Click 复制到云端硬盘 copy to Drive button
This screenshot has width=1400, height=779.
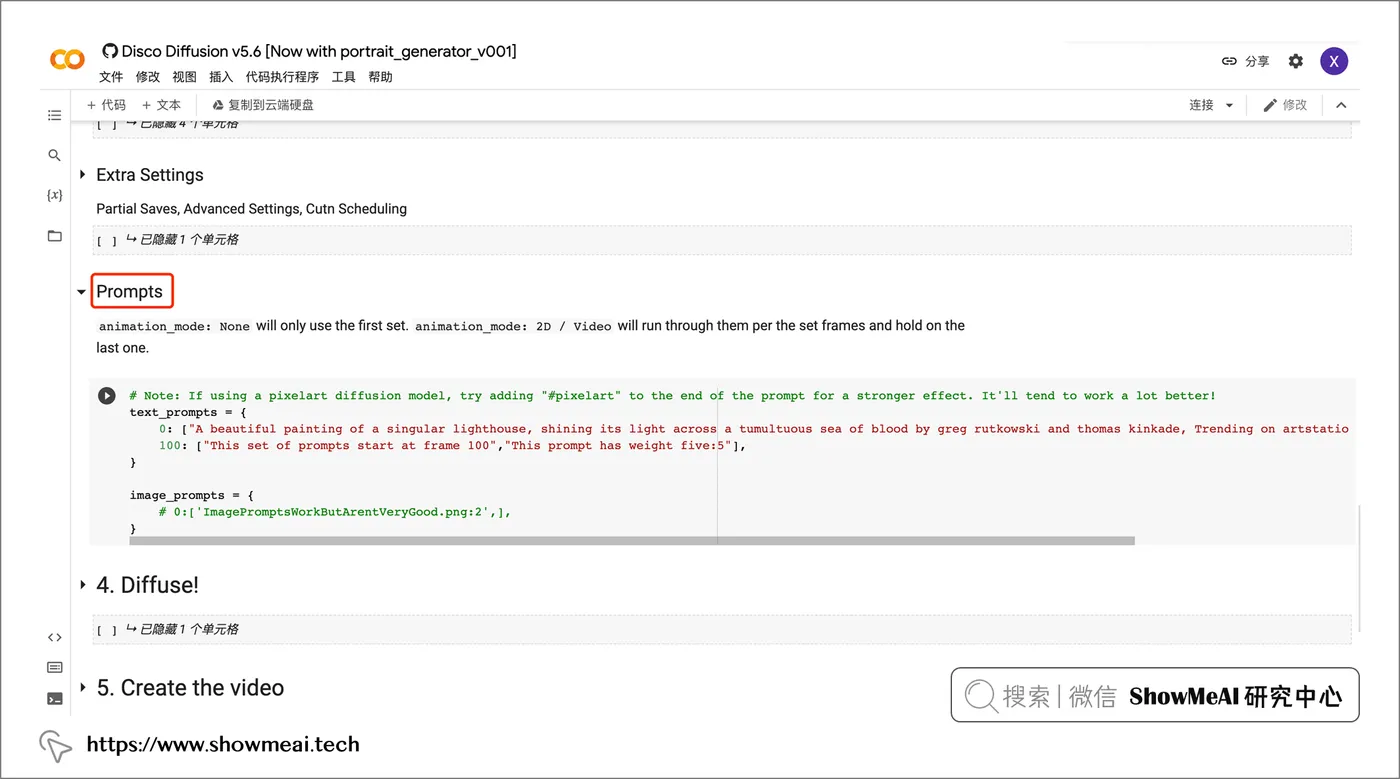(x=262, y=105)
